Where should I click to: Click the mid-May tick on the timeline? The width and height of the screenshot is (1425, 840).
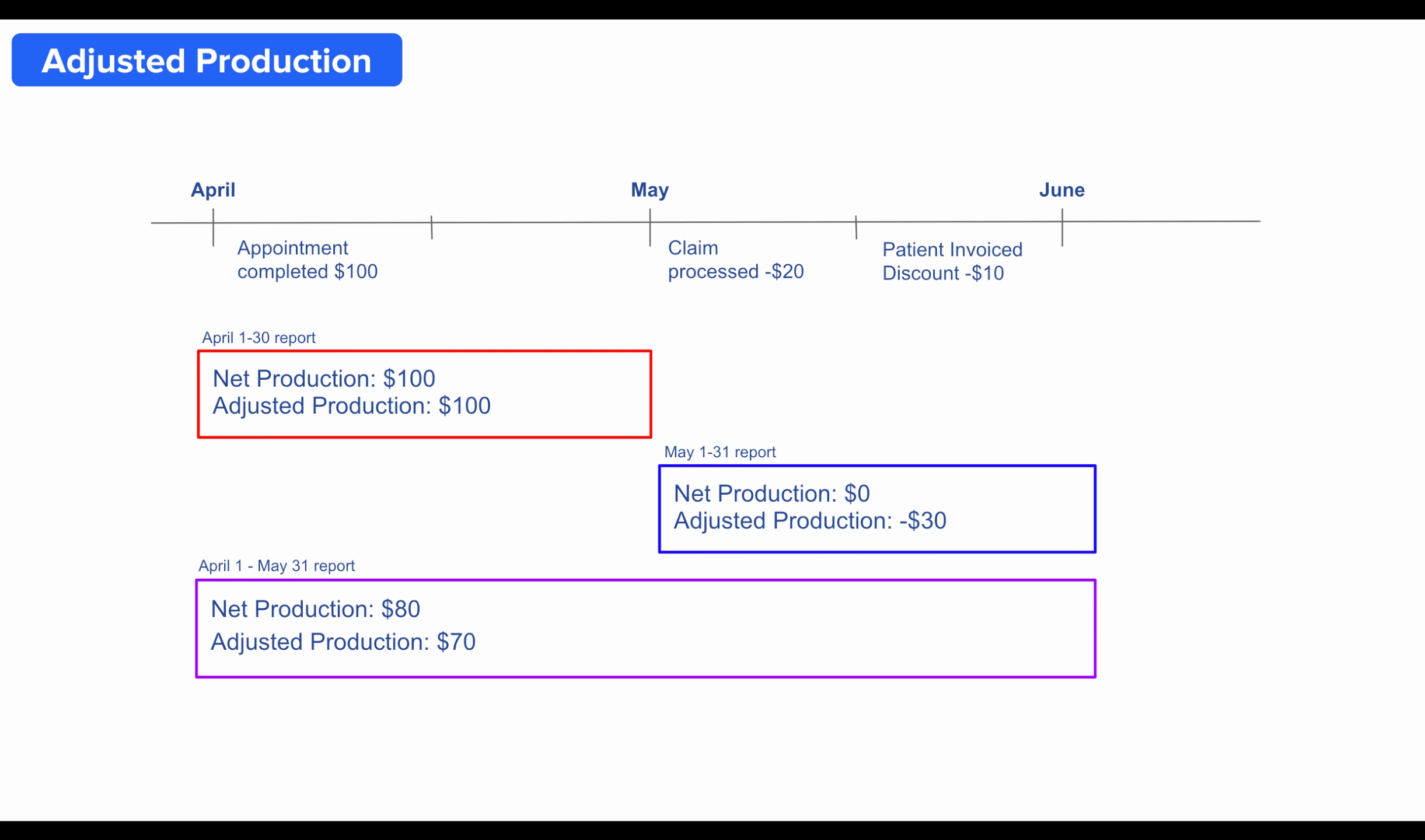click(856, 227)
